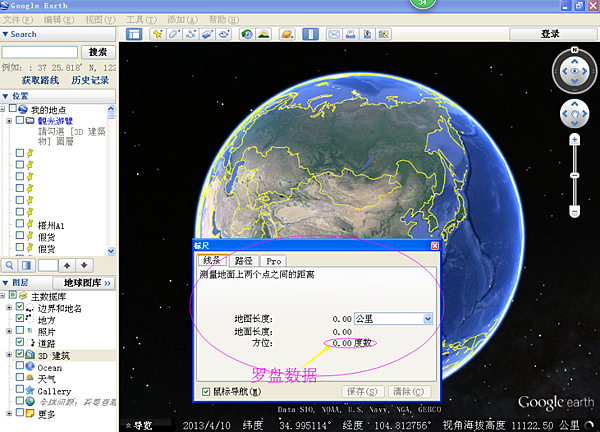Collapse the Search panel triangle
Image resolution: width=600 pixels, height=432 pixels.
[5, 34]
